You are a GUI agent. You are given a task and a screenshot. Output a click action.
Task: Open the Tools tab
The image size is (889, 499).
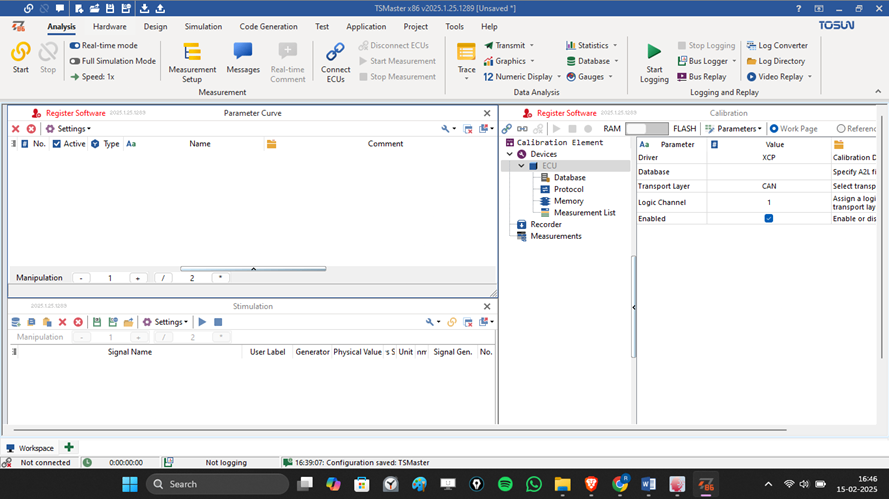click(x=454, y=27)
